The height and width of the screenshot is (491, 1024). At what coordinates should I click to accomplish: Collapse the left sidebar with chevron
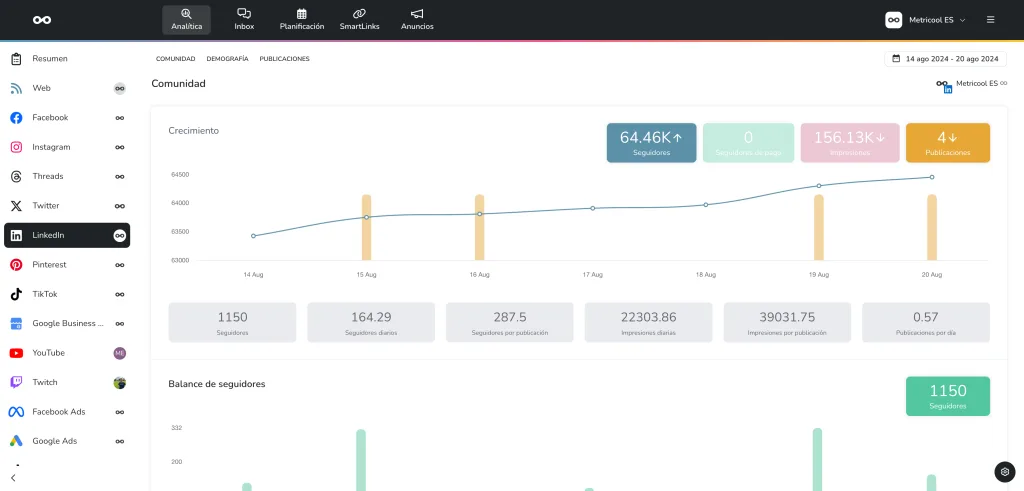point(13,478)
